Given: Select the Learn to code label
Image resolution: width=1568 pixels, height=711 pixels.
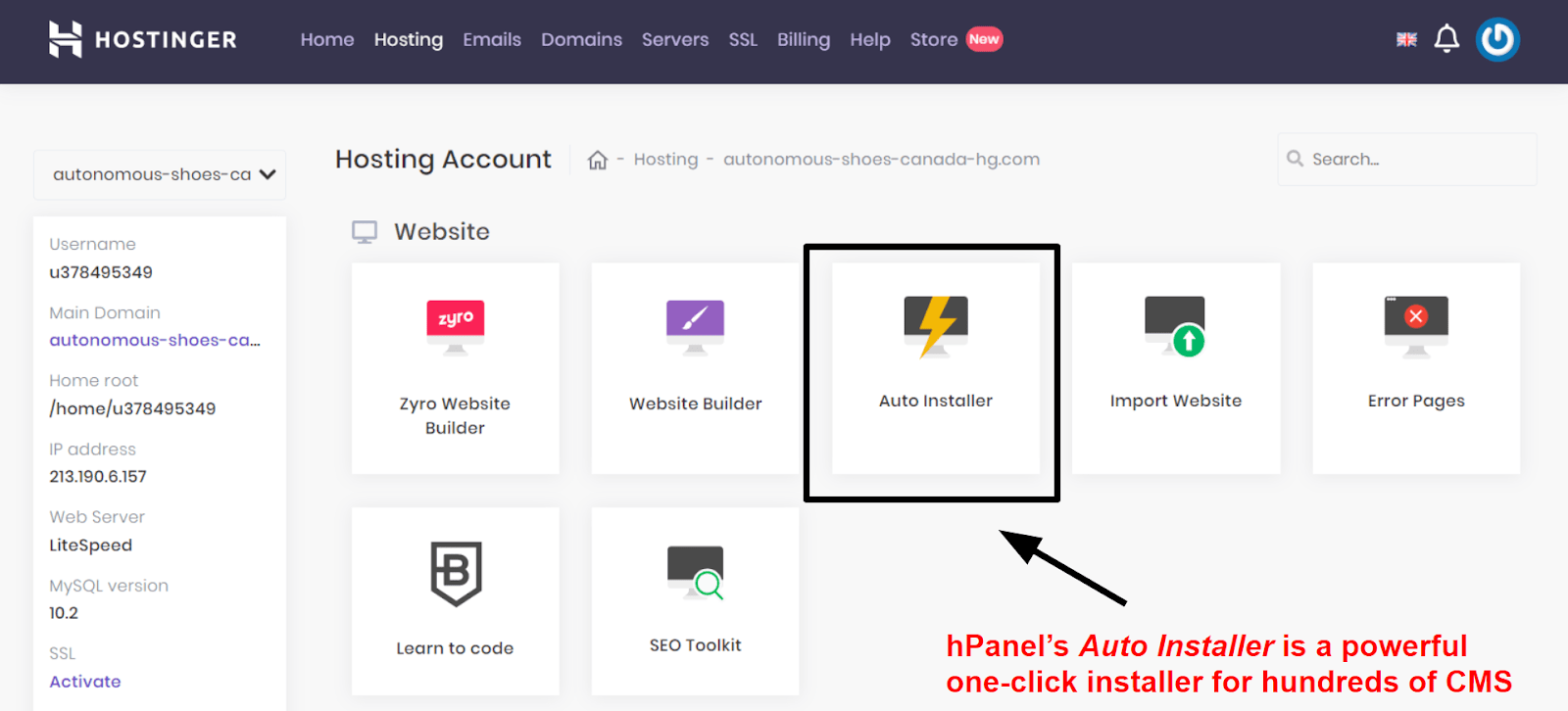Looking at the screenshot, I should tap(455, 648).
